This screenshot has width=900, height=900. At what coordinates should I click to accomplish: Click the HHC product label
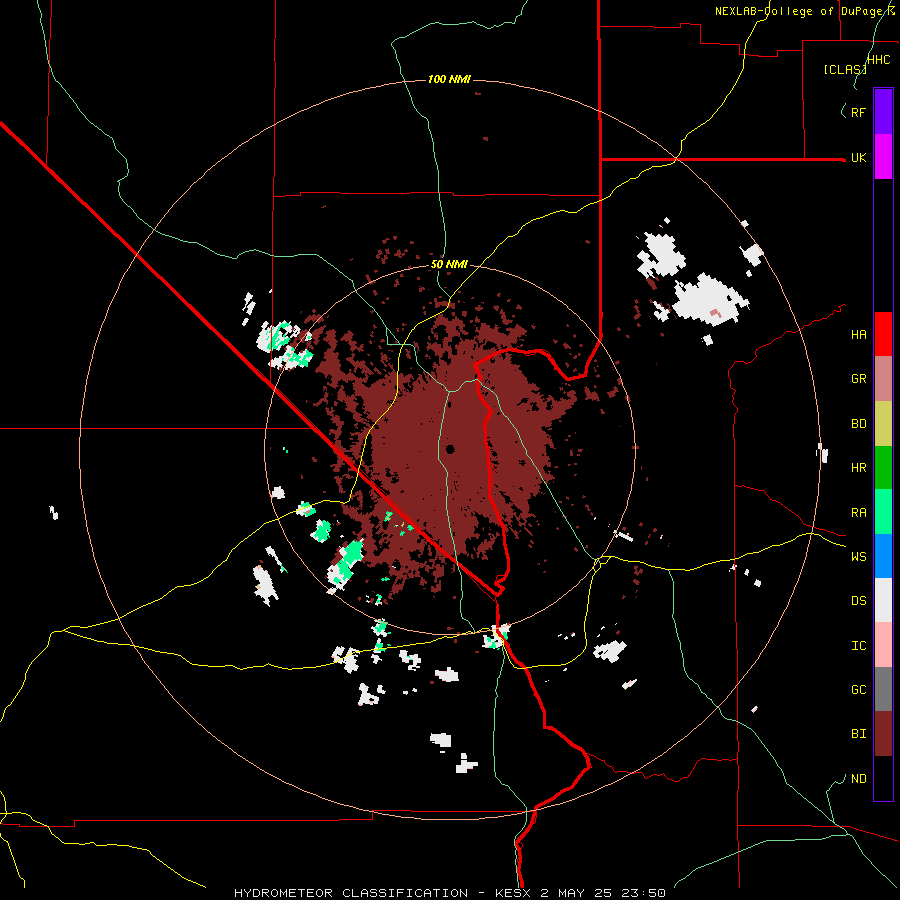[x=879, y=60]
